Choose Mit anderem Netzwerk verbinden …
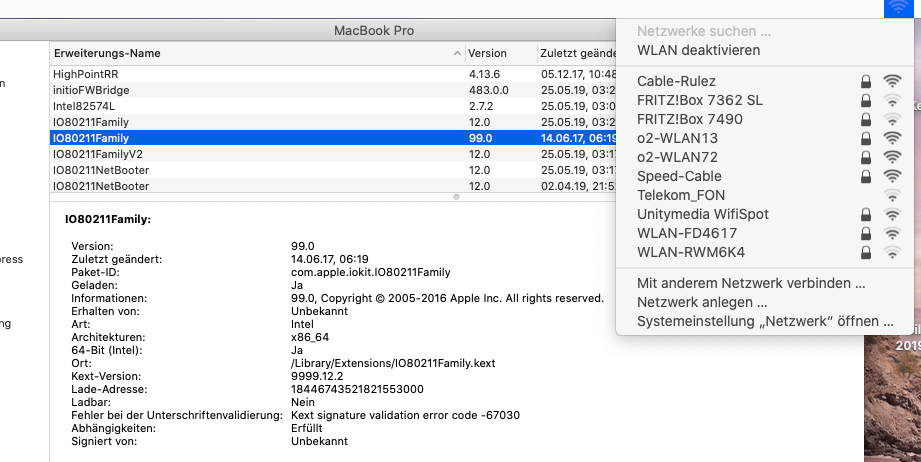The image size is (921, 462). pyautogui.click(x=750, y=283)
